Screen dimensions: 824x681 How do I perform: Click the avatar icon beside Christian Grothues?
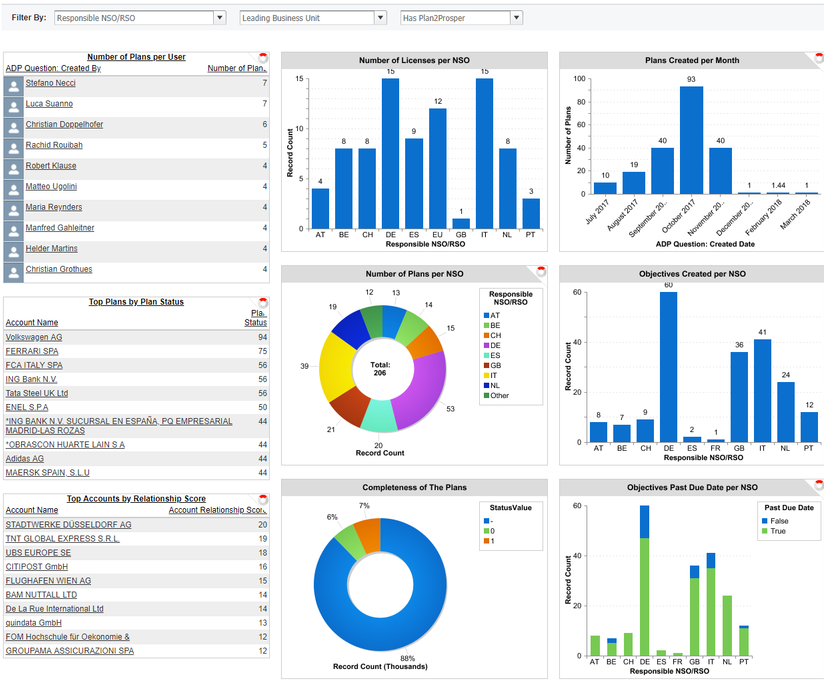[14, 272]
